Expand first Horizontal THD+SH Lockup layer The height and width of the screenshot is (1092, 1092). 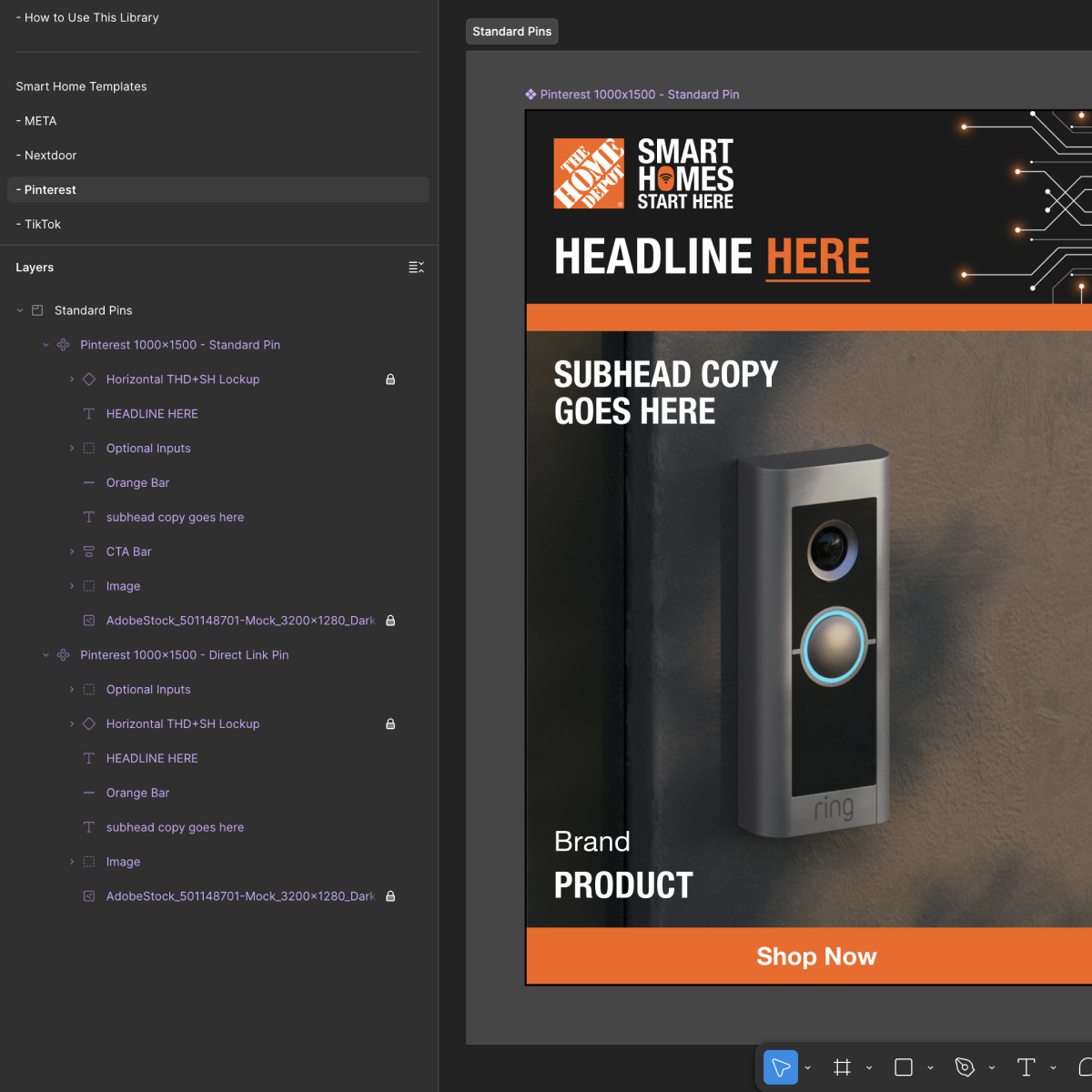[x=72, y=379]
